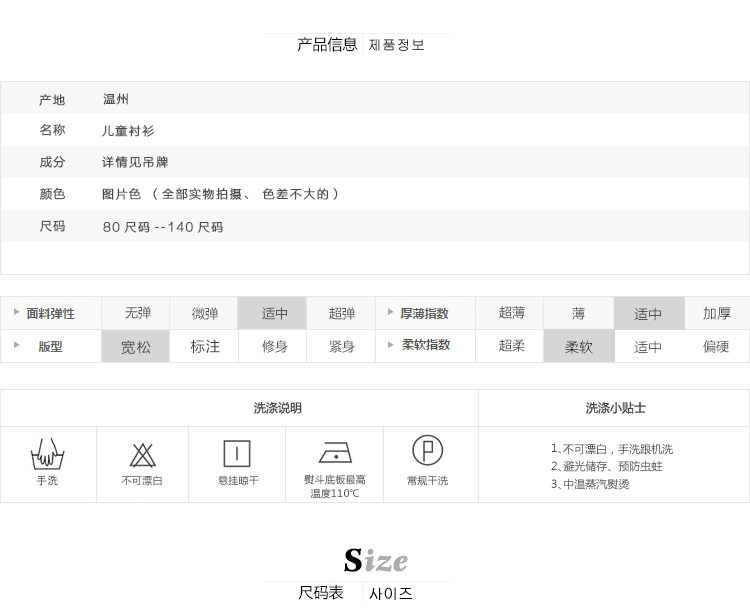750x610 pixels.
Task: Click the 产地 label
Action: click(x=52, y=100)
